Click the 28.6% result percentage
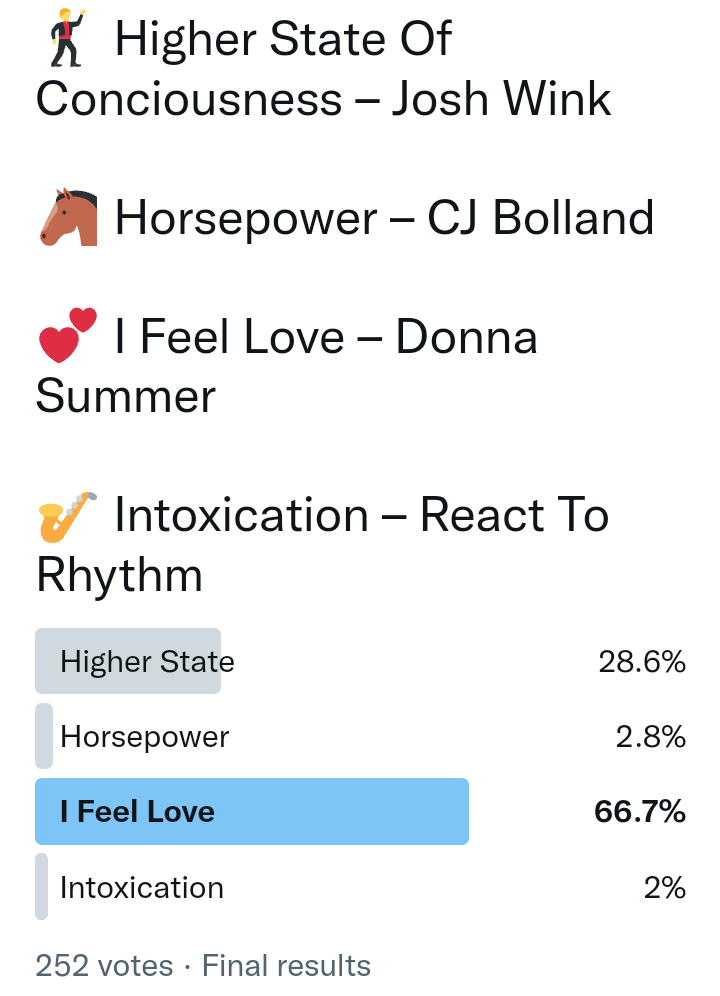 click(642, 661)
